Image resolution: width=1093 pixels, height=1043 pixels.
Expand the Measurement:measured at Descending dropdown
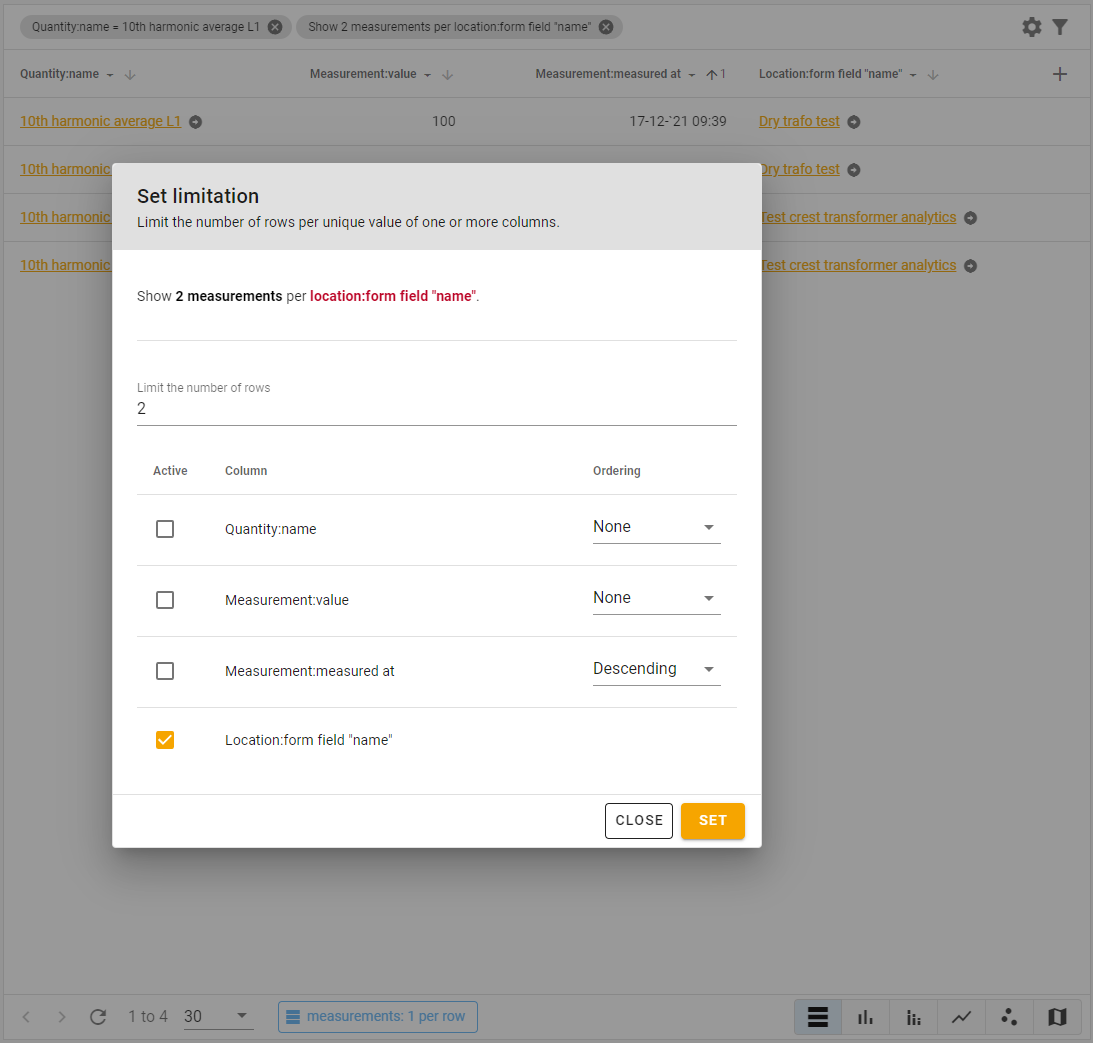[656, 669]
